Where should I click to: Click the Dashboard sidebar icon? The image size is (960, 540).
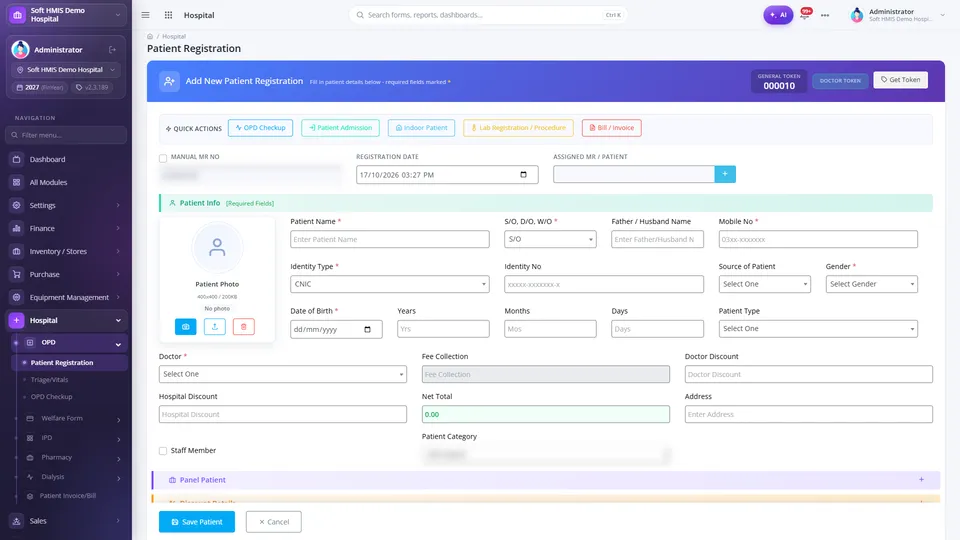coord(17,159)
